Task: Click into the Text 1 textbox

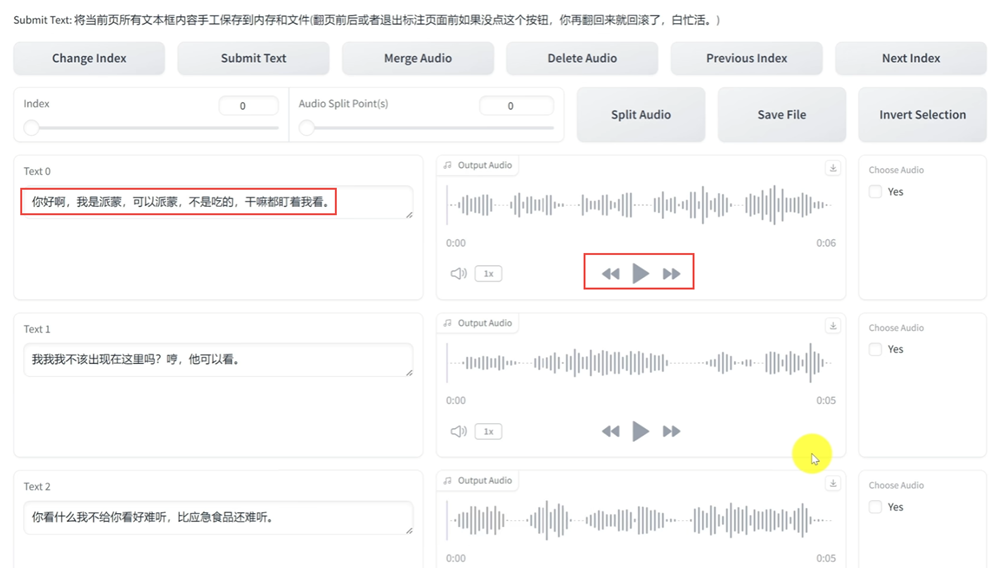Action: tap(218, 360)
